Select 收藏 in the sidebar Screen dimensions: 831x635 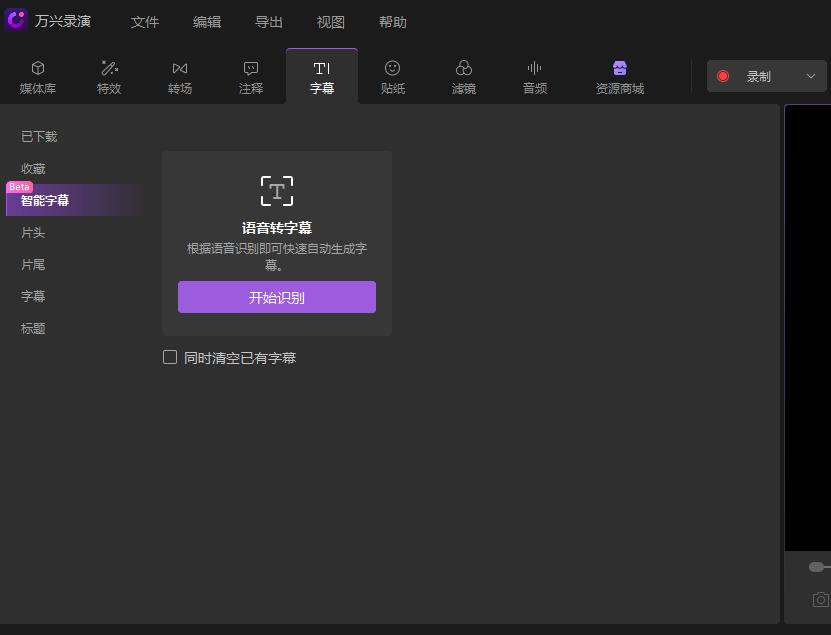(33, 169)
